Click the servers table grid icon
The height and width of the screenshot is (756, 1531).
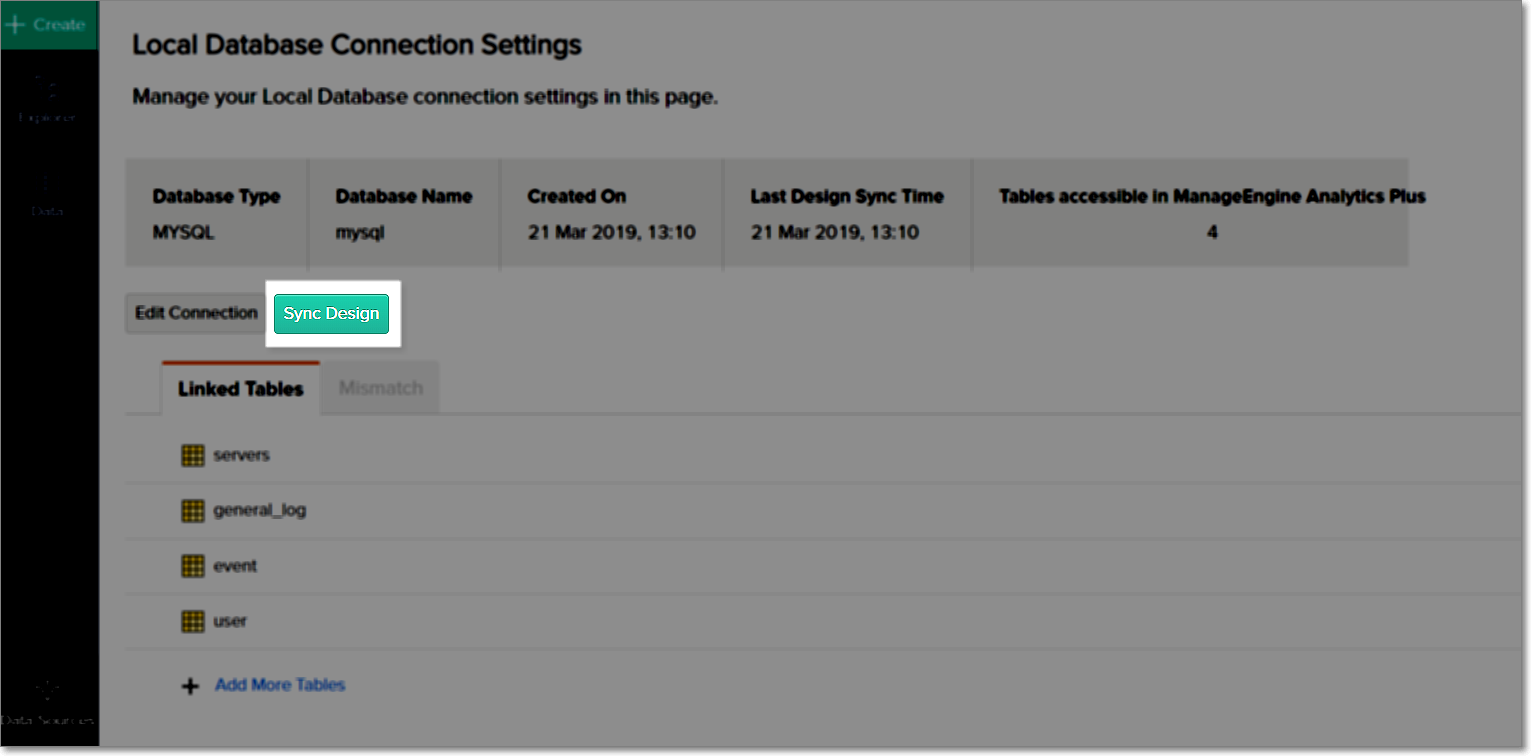(x=193, y=456)
